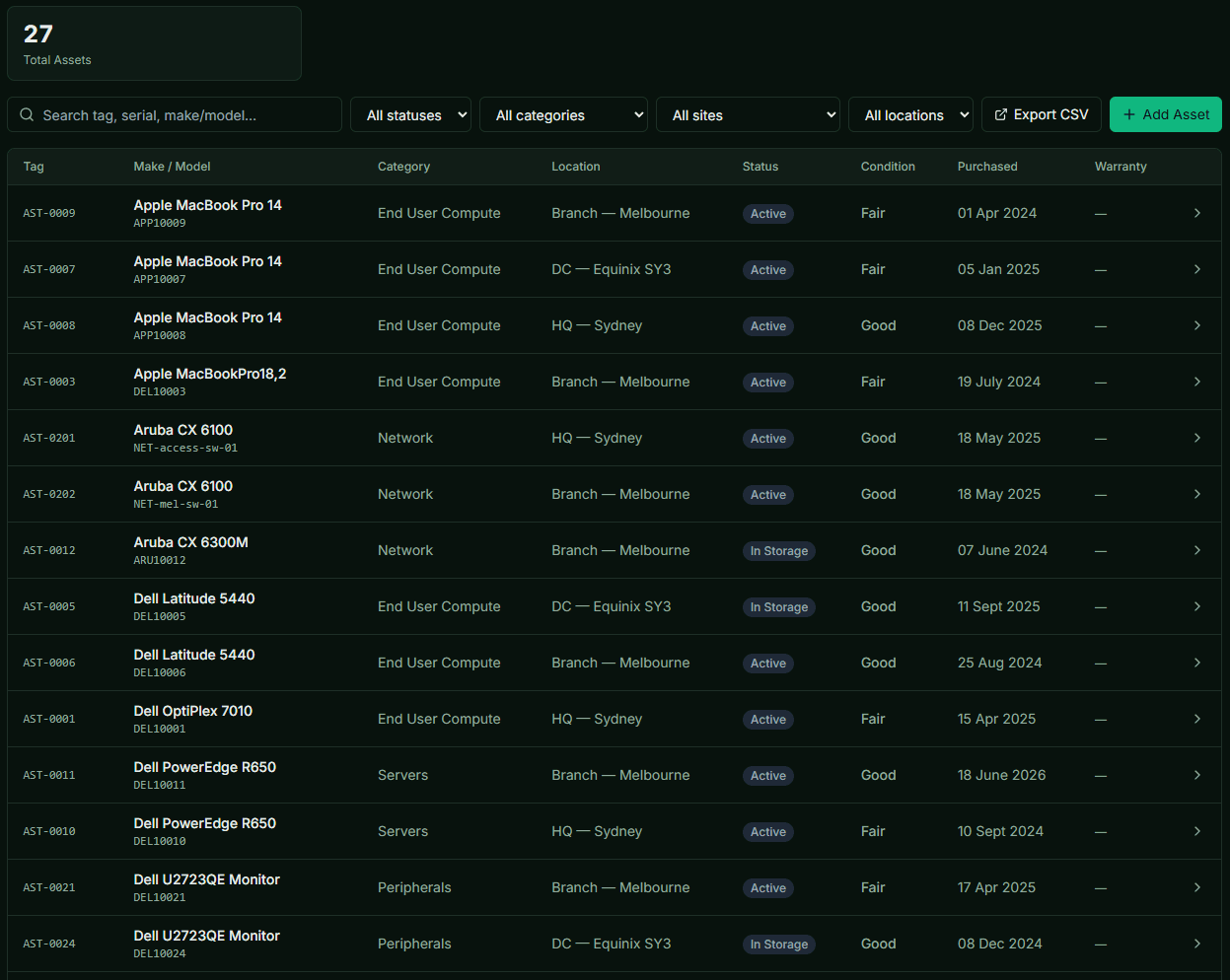The height and width of the screenshot is (980, 1230).
Task: Click tag AST-0201
Action: tap(49, 438)
